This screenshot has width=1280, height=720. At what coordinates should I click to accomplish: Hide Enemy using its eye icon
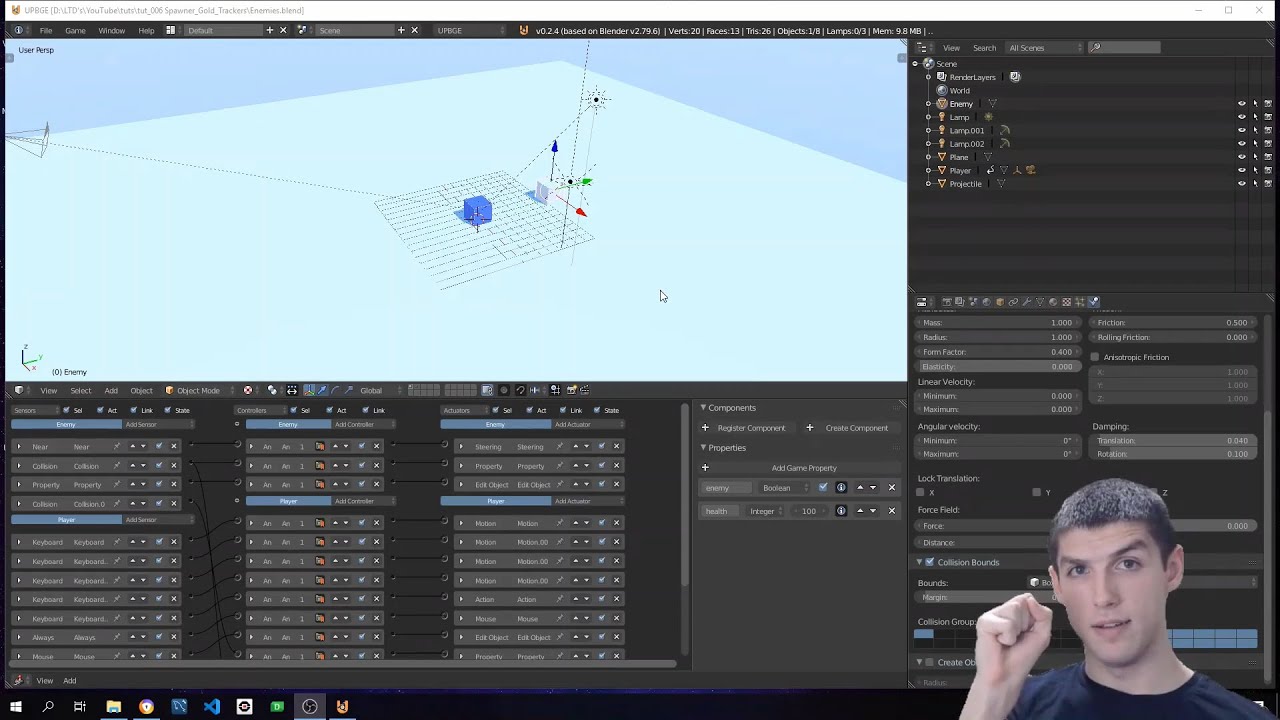(x=1242, y=104)
